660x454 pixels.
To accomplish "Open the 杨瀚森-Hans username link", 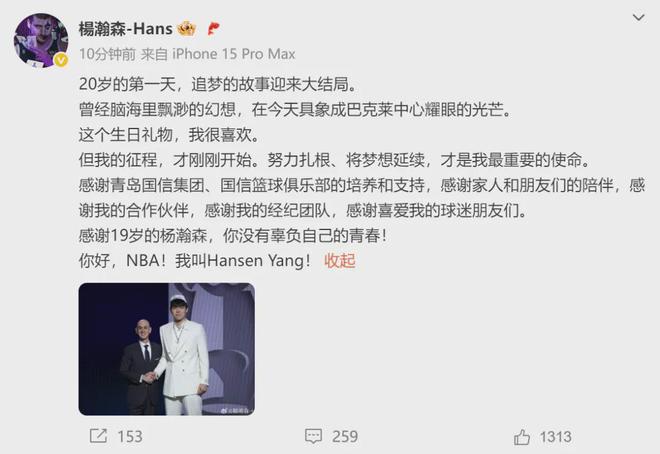I will (125, 29).
